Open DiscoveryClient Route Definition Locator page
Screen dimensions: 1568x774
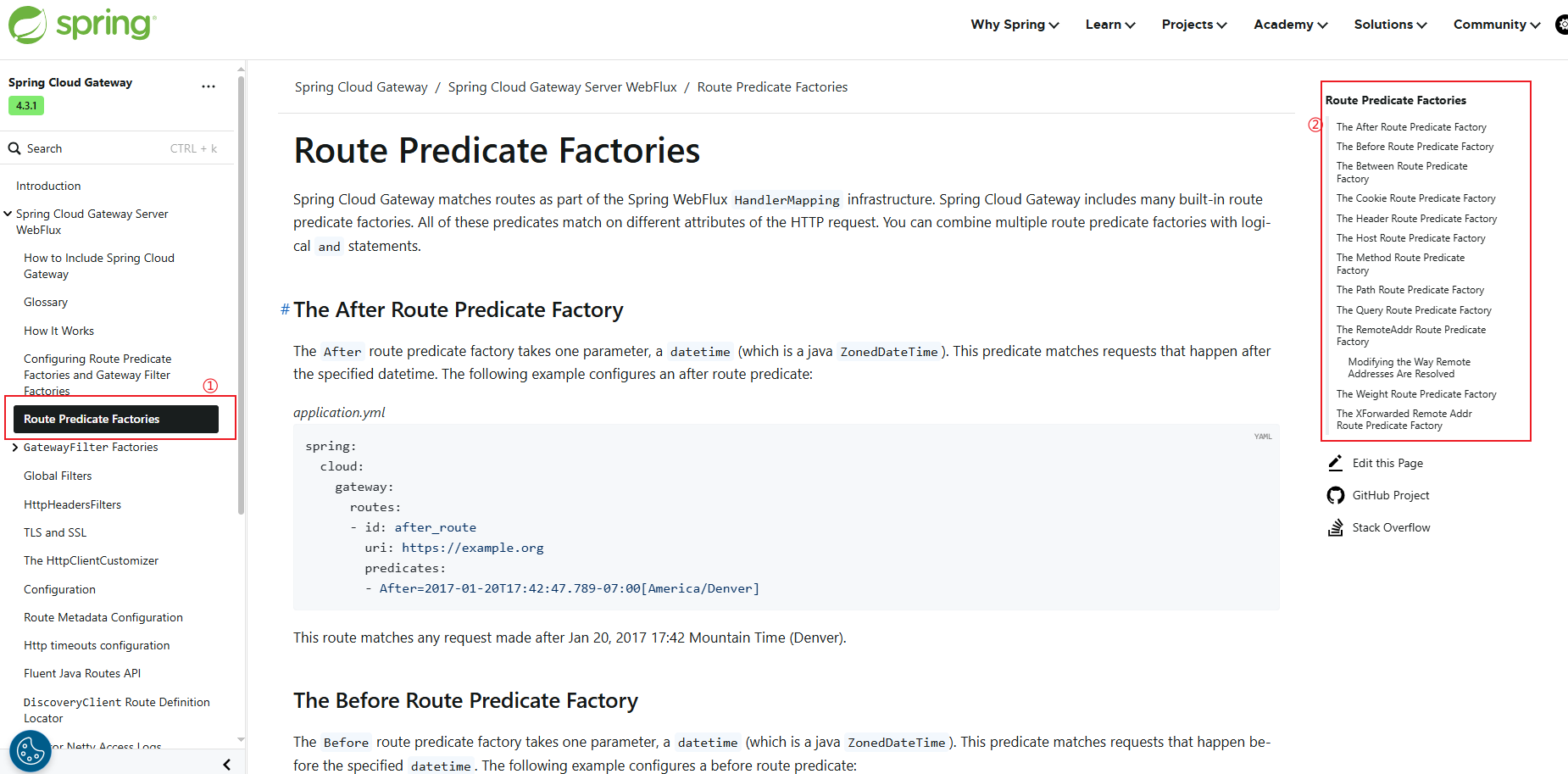pos(117,710)
